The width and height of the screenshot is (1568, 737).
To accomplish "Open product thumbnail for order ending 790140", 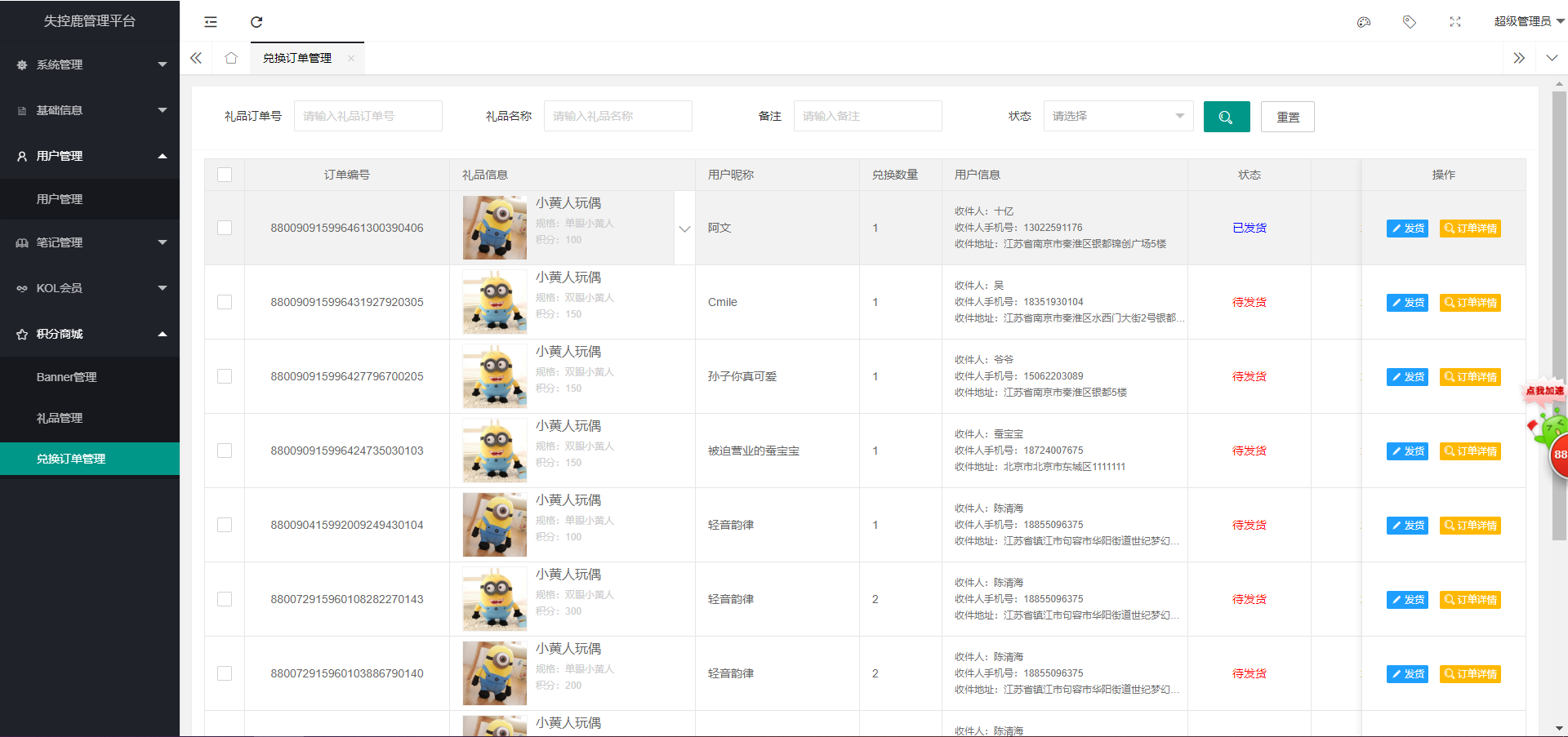I will 495,673.
